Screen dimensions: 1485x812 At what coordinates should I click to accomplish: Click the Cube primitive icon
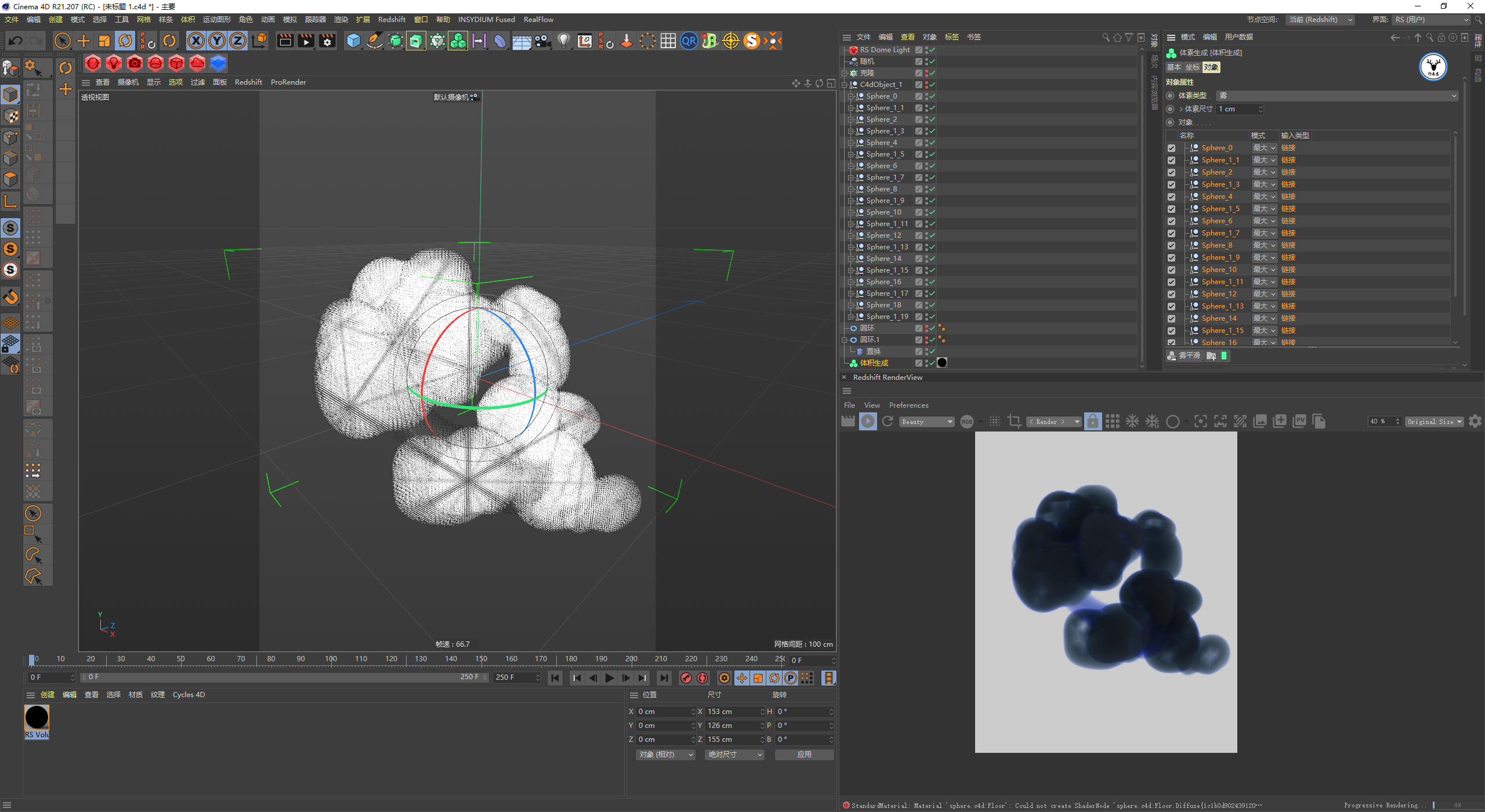pyautogui.click(x=353, y=41)
